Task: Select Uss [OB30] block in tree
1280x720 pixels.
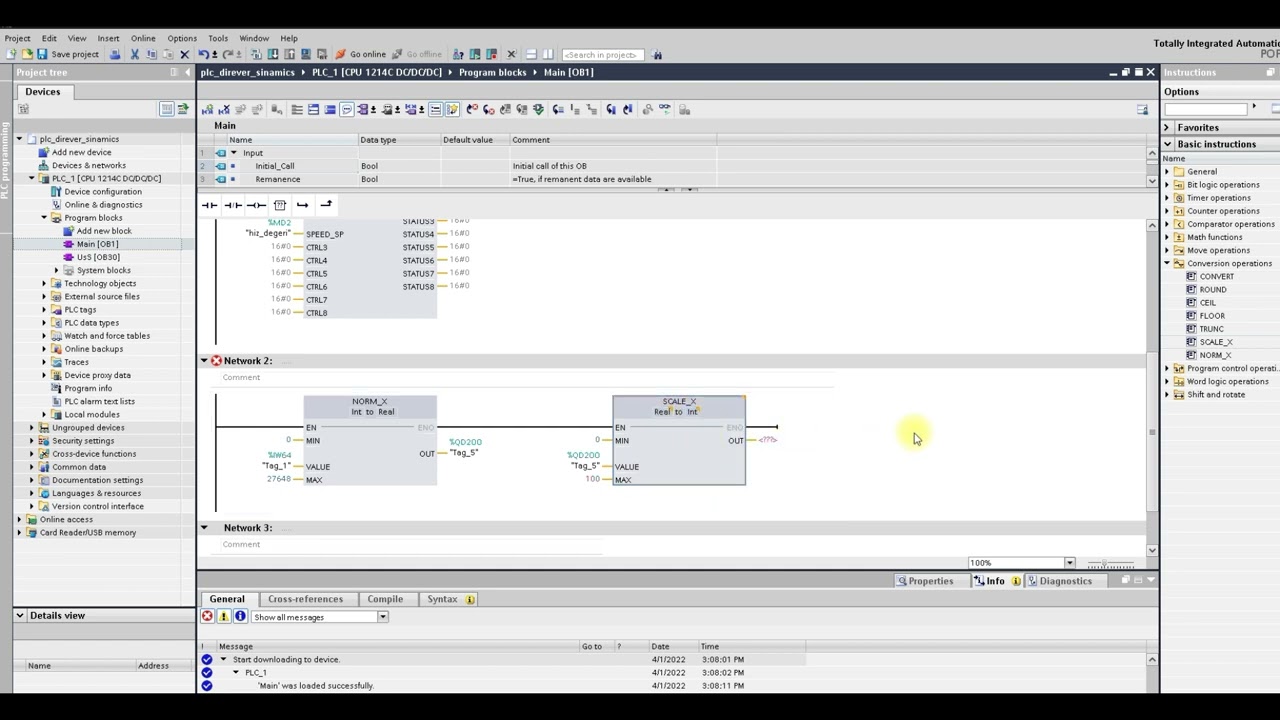Action: [x=98, y=257]
